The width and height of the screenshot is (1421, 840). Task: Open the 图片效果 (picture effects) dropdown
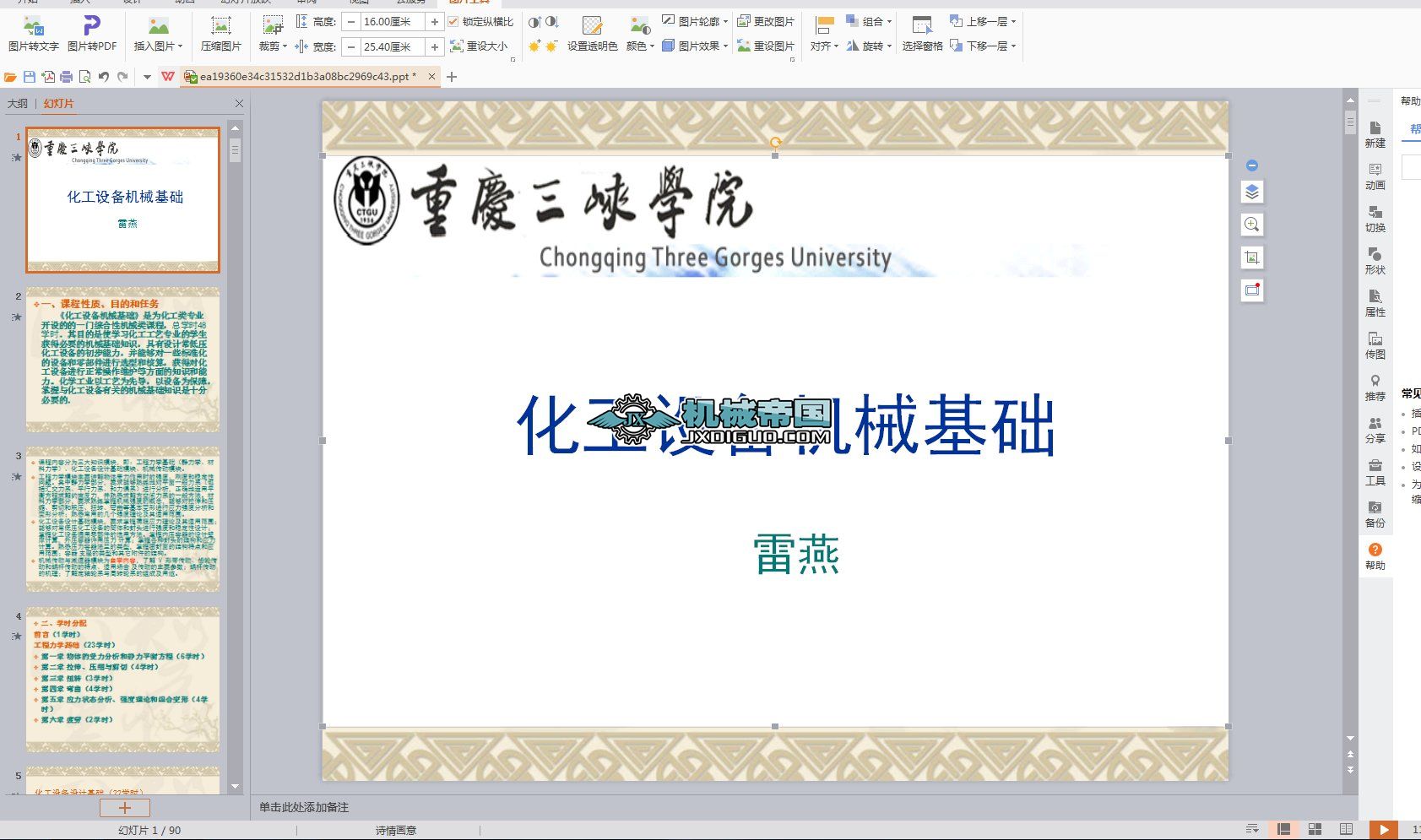[x=695, y=46]
